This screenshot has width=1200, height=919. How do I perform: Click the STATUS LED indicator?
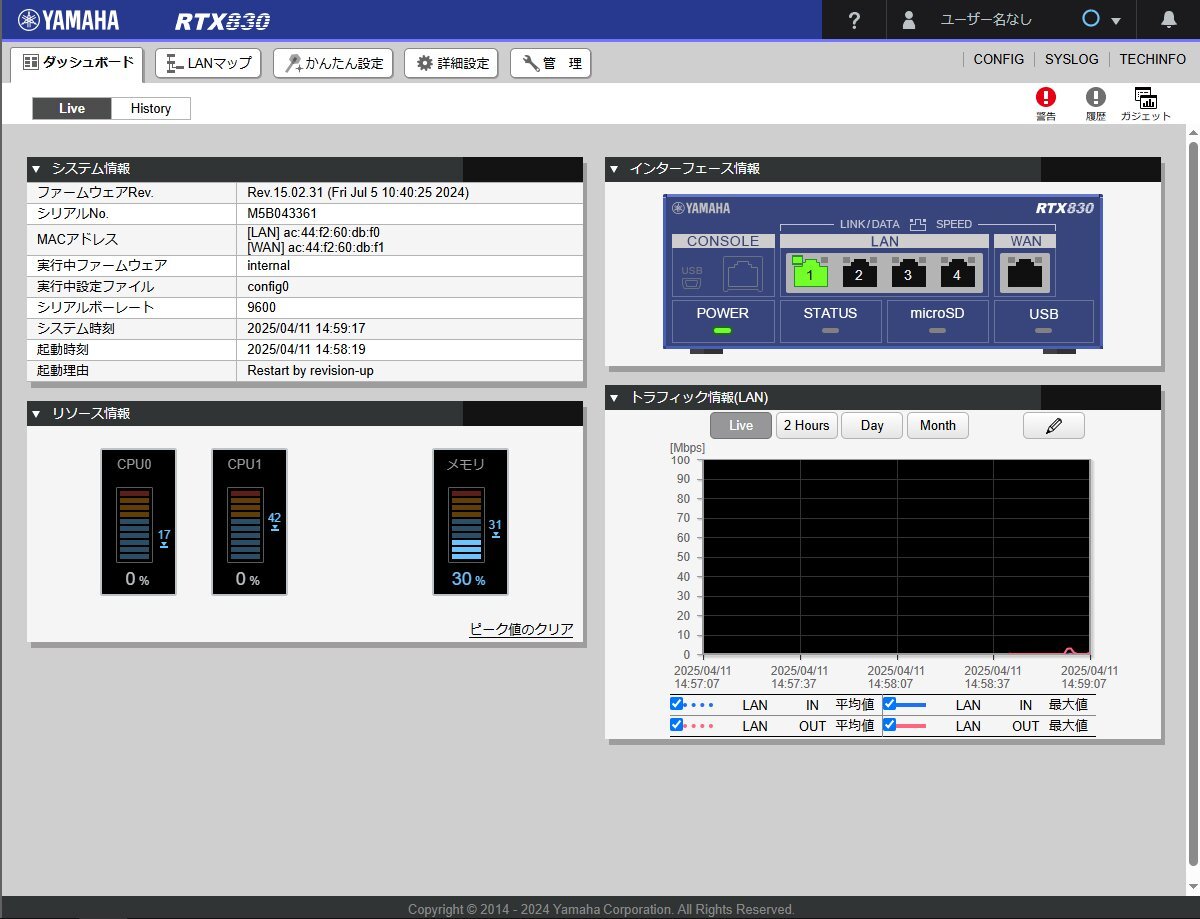pyautogui.click(x=830, y=330)
